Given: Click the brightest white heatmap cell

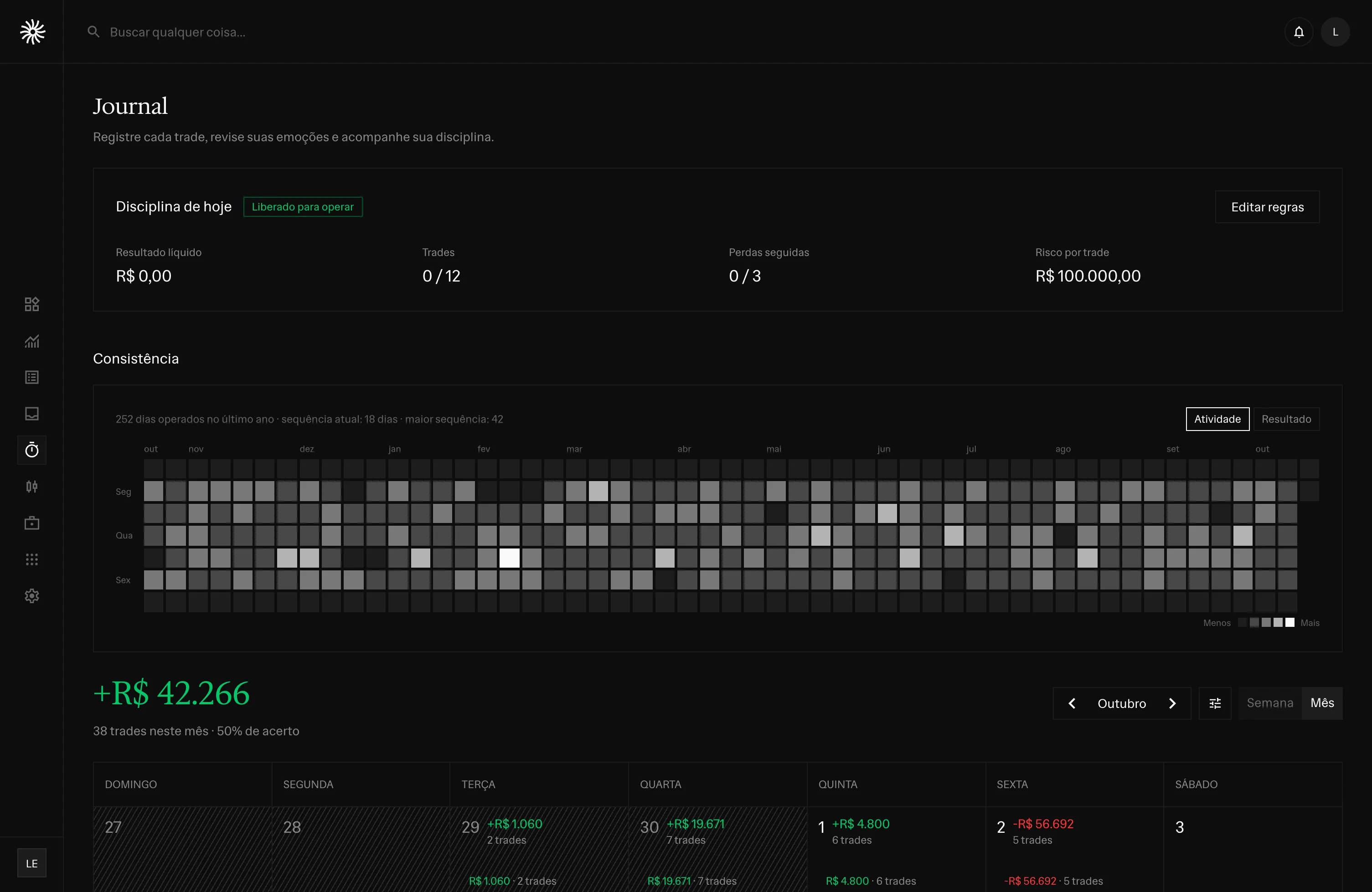Looking at the screenshot, I should 509,558.
